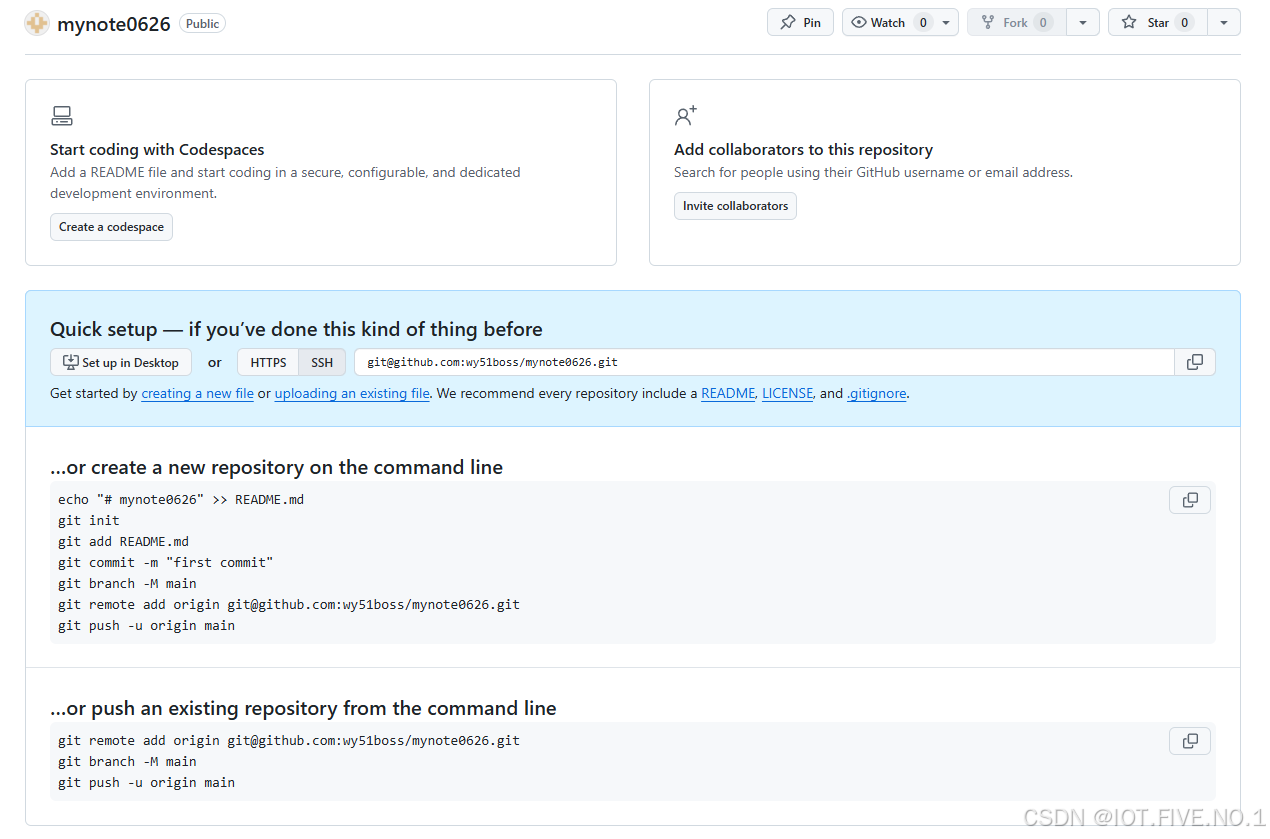Open the Watch options dropdown

945,21
